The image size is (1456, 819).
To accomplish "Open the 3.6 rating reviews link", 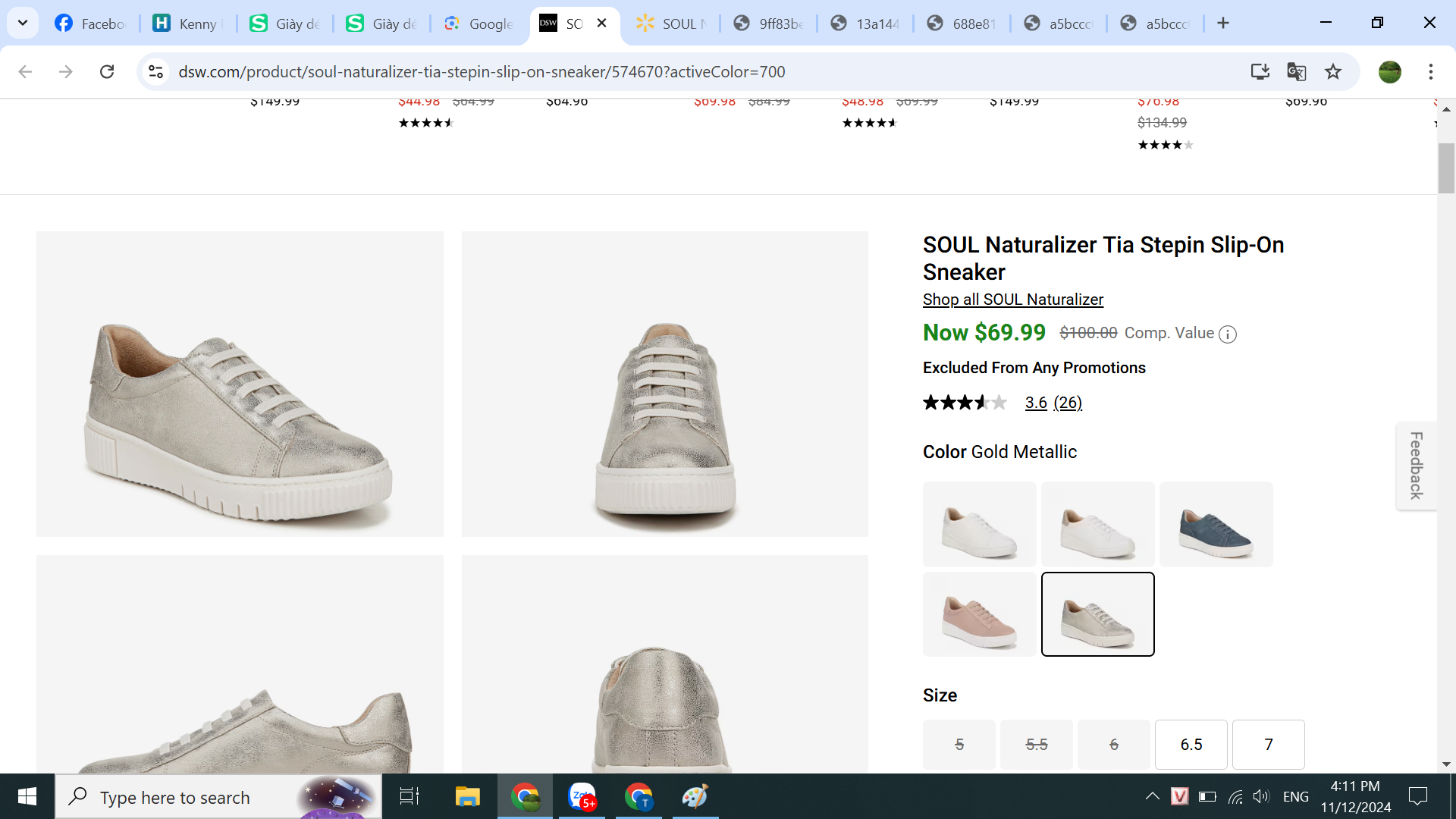I will pyautogui.click(x=1036, y=403).
